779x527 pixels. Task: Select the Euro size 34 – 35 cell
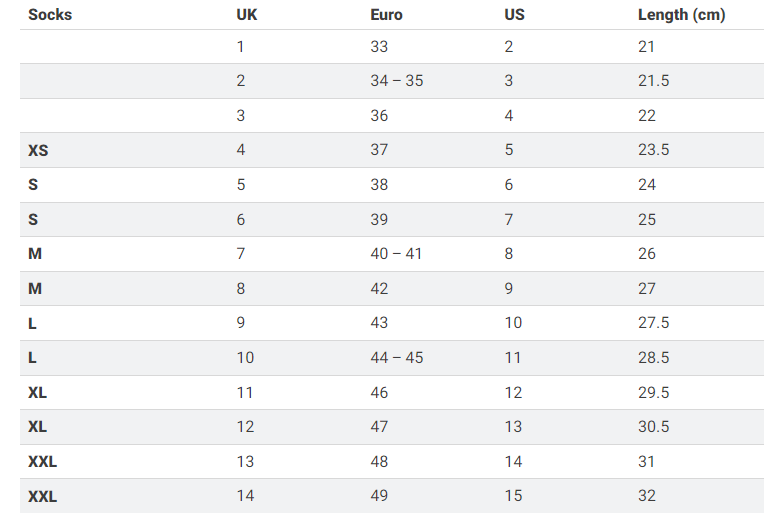pyautogui.click(x=396, y=81)
